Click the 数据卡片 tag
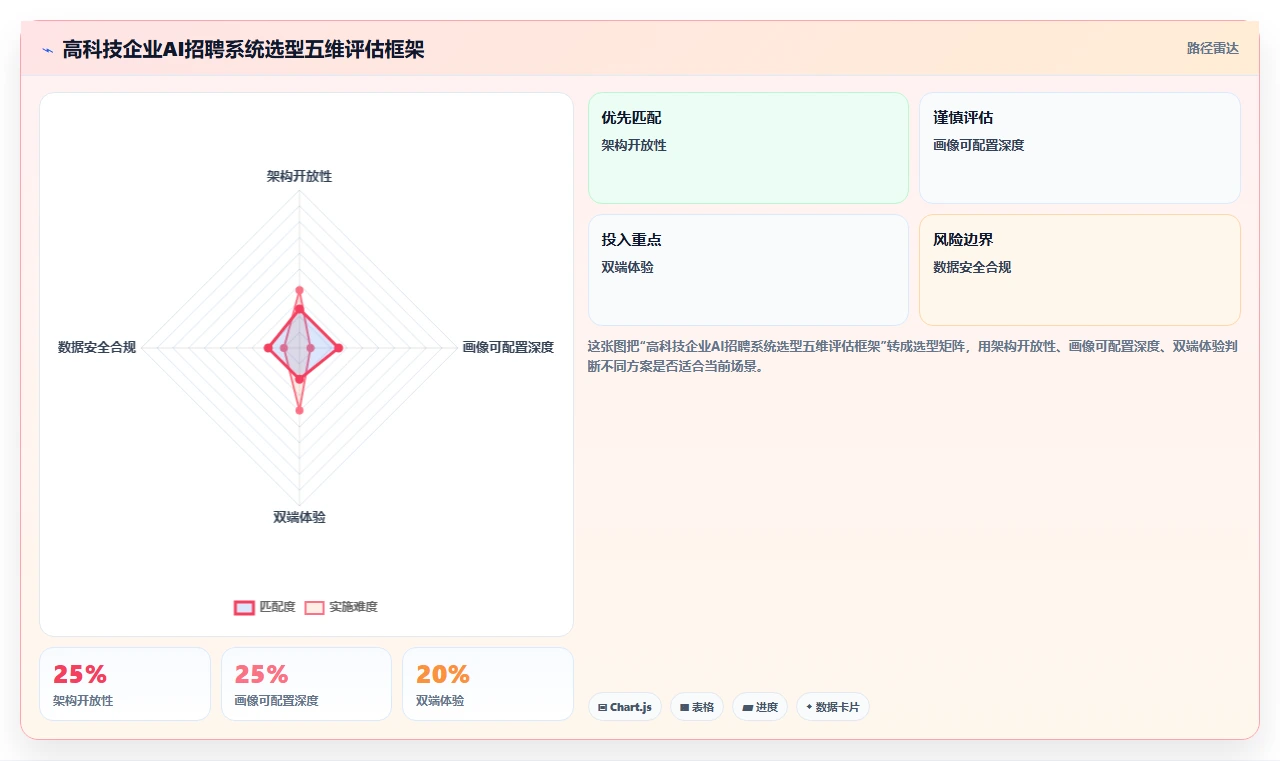The height and width of the screenshot is (761, 1280). 833,707
